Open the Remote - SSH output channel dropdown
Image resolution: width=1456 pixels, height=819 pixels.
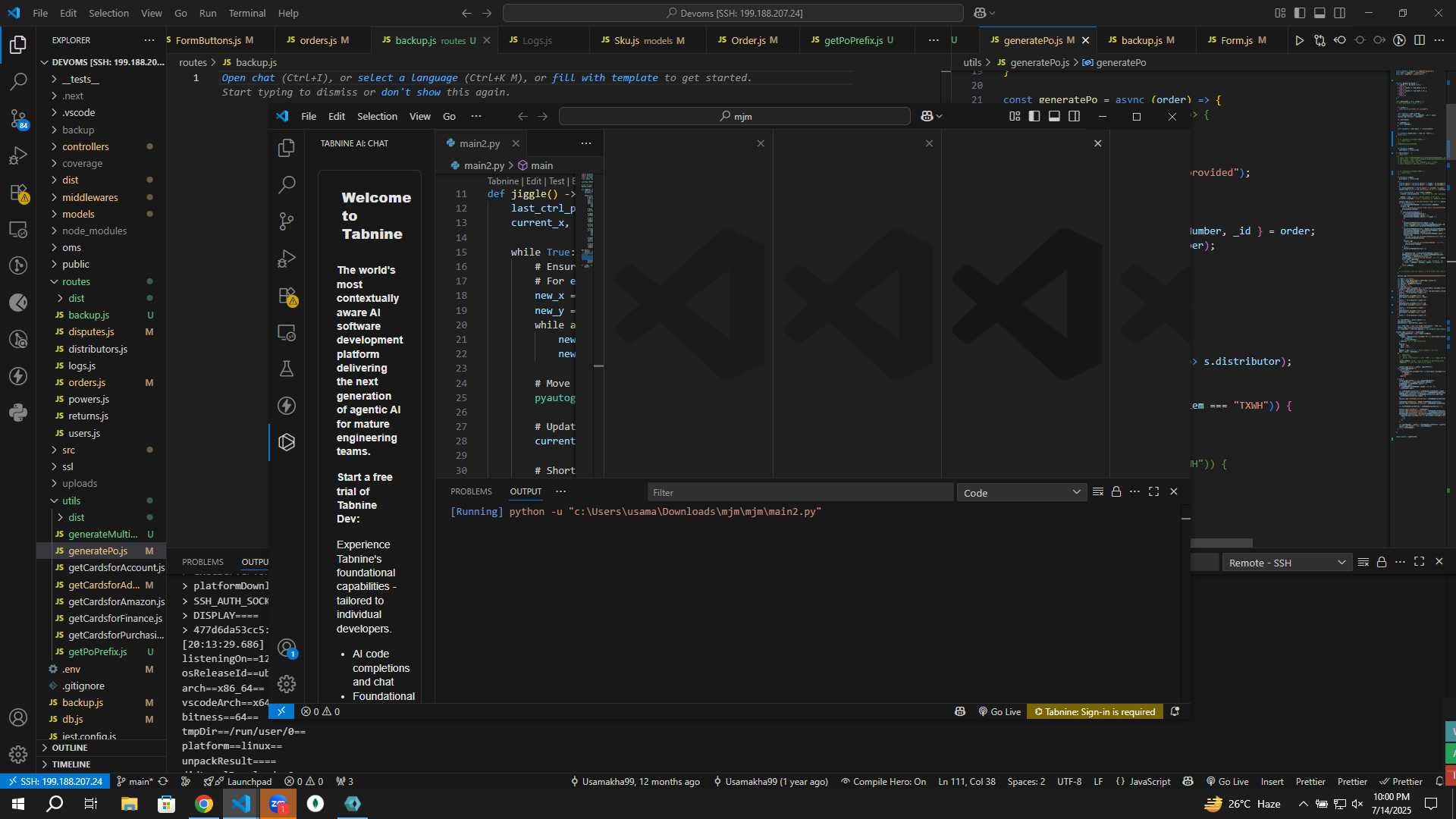[x=1287, y=563]
